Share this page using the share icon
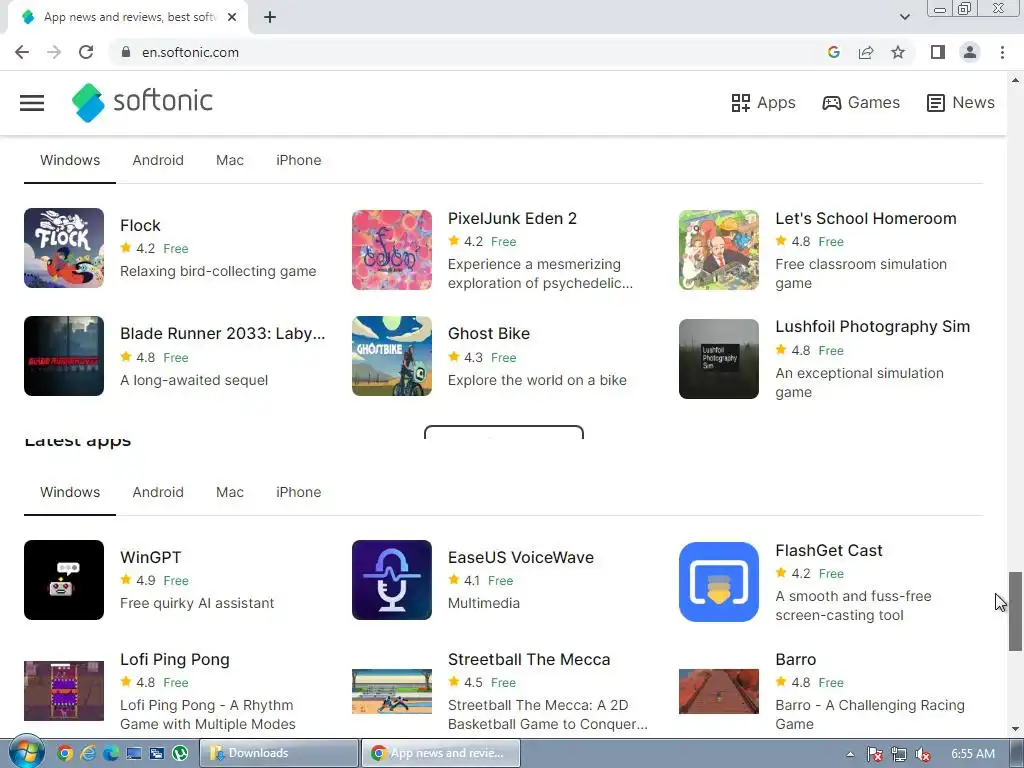This screenshot has height=768, width=1024. 866,52
